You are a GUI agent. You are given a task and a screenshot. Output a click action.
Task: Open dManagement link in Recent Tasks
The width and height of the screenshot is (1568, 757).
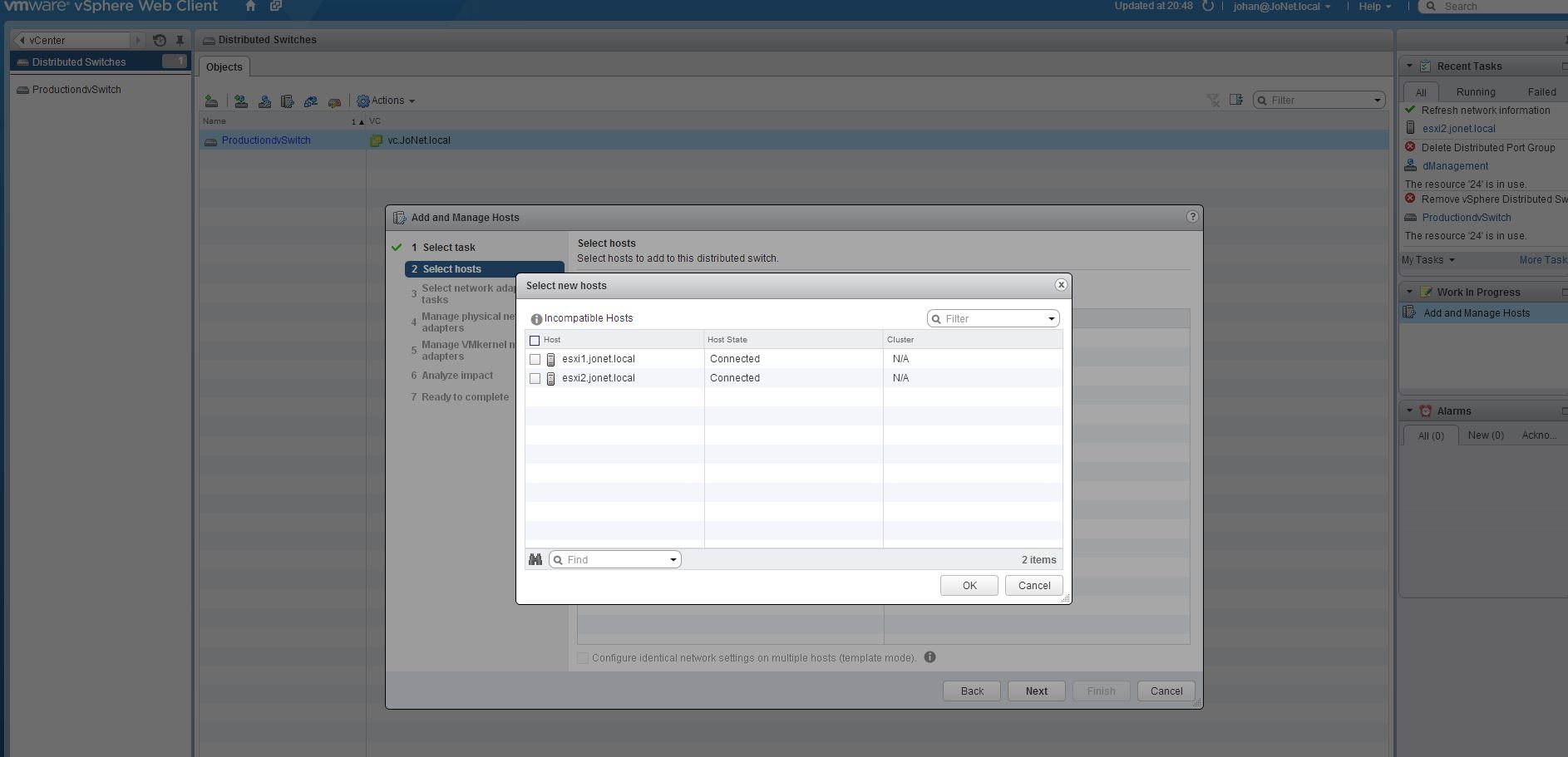[1455, 166]
